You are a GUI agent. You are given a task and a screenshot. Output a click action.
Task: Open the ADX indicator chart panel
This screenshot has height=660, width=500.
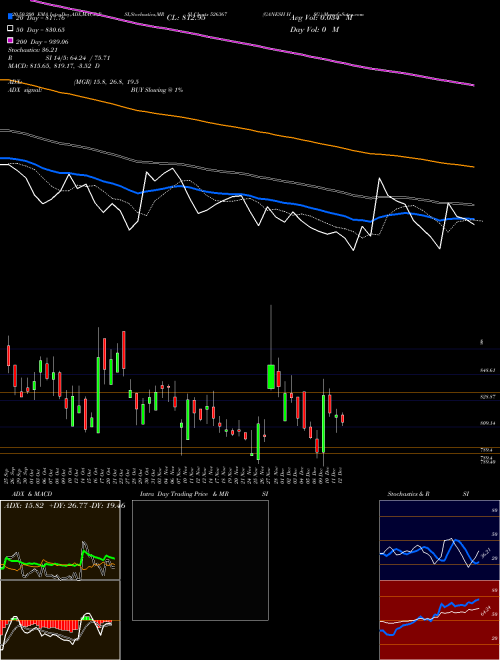pos(60,540)
